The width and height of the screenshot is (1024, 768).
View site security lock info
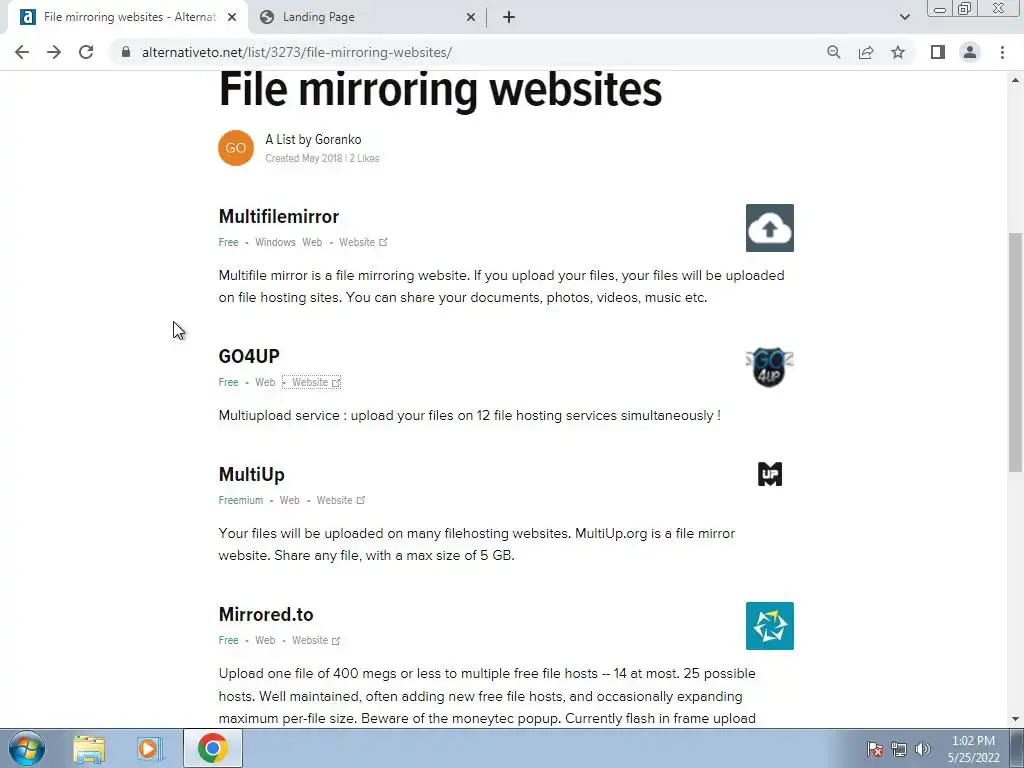click(x=126, y=52)
